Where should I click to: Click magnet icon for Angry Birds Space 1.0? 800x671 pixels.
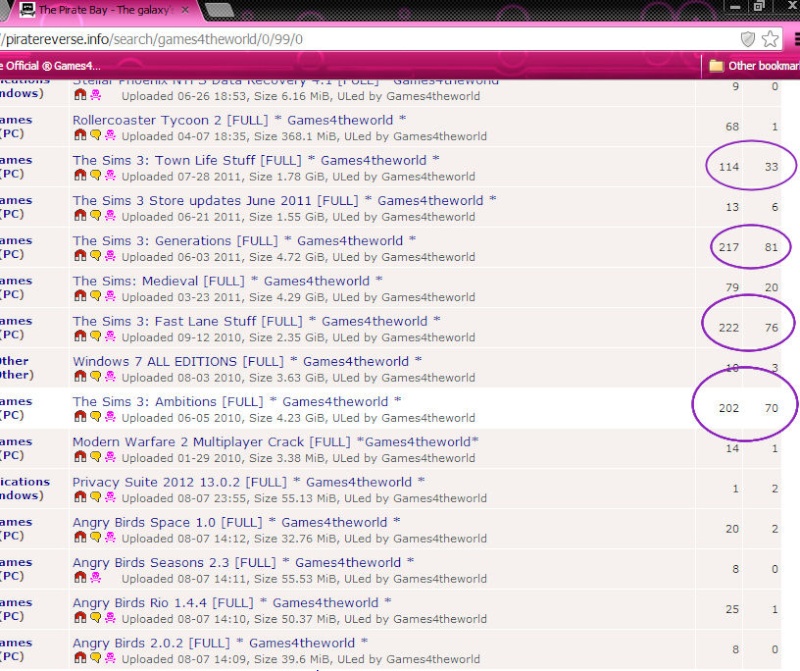click(80, 537)
